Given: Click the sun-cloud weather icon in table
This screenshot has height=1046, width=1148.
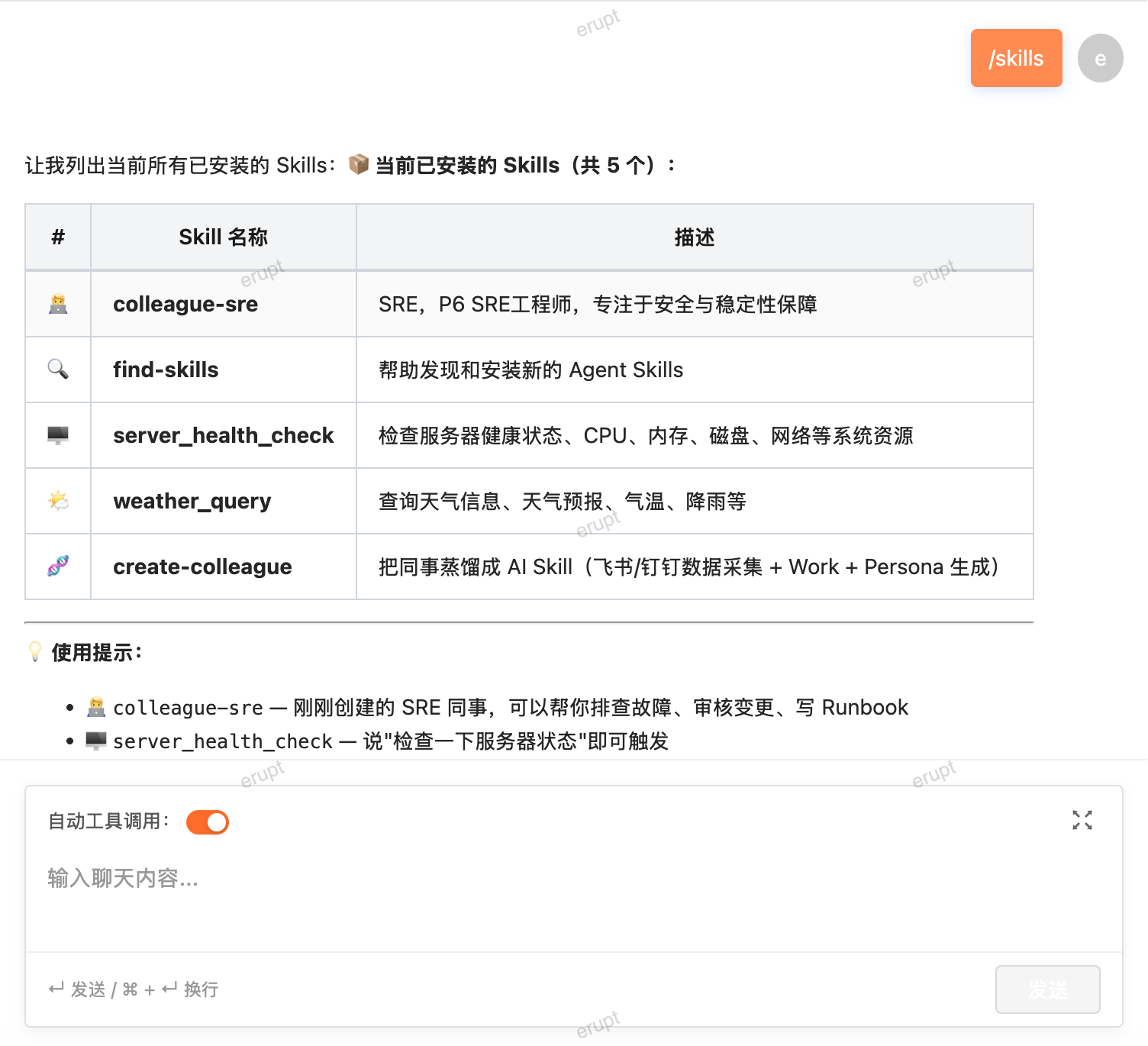Looking at the screenshot, I should (x=58, y=501).
